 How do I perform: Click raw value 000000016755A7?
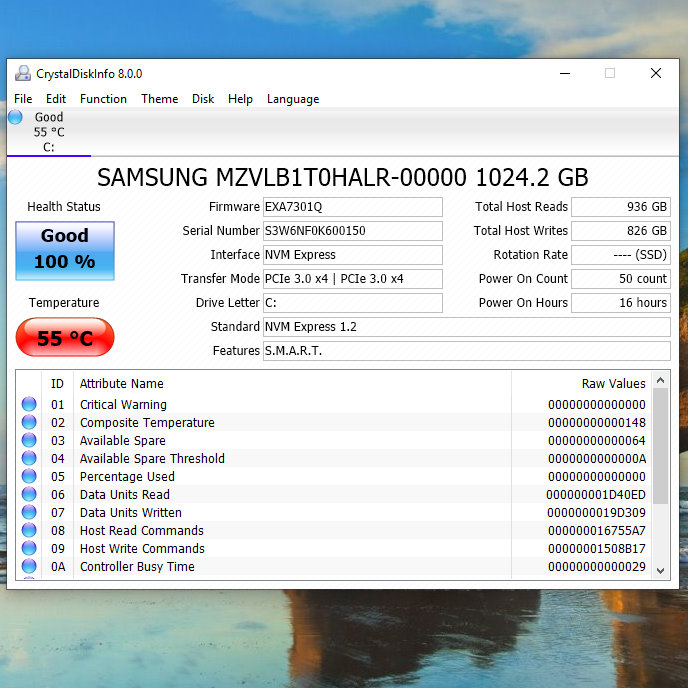pyautogui.click(x=597, y=530)
